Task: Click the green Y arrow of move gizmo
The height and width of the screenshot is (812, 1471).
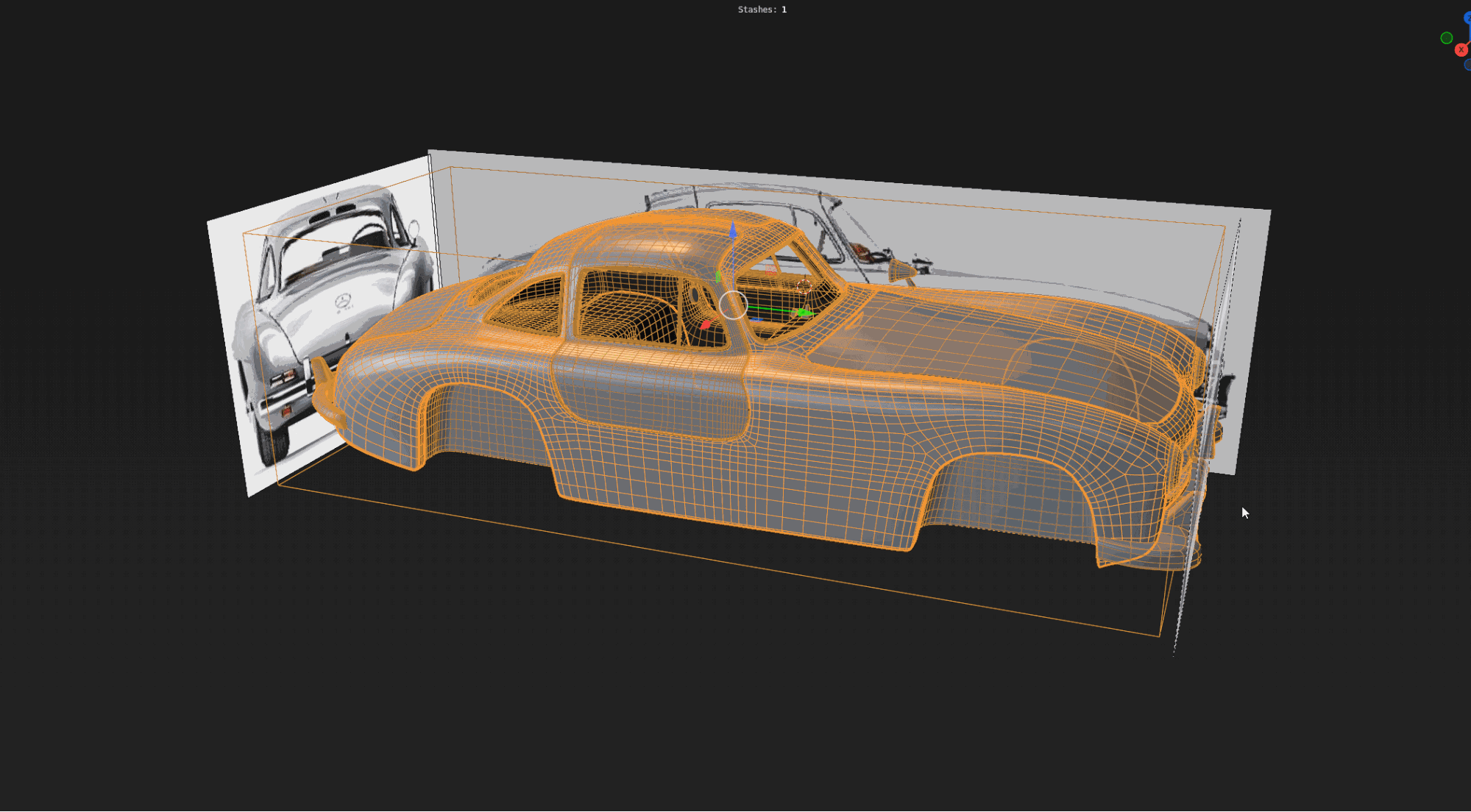Action: tap(805, 313)
